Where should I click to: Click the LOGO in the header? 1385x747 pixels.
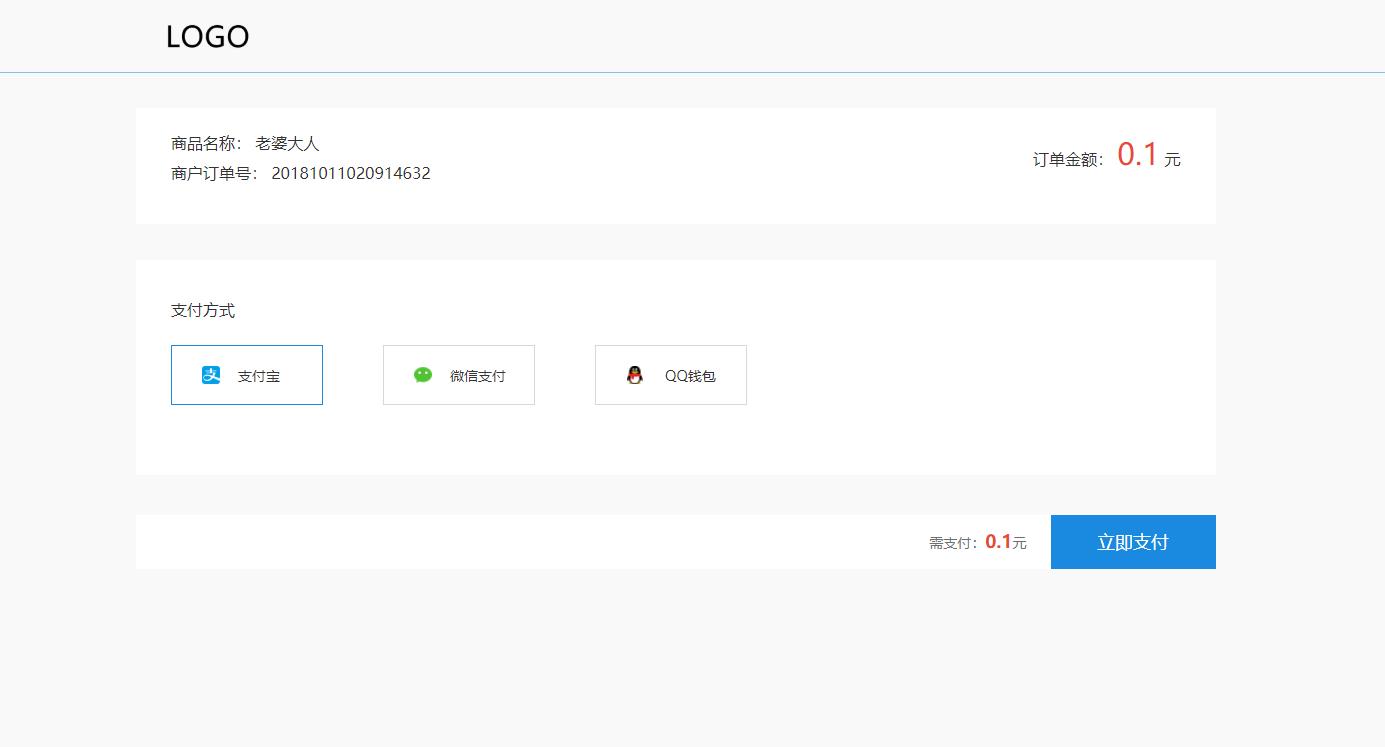pos(207,37)
